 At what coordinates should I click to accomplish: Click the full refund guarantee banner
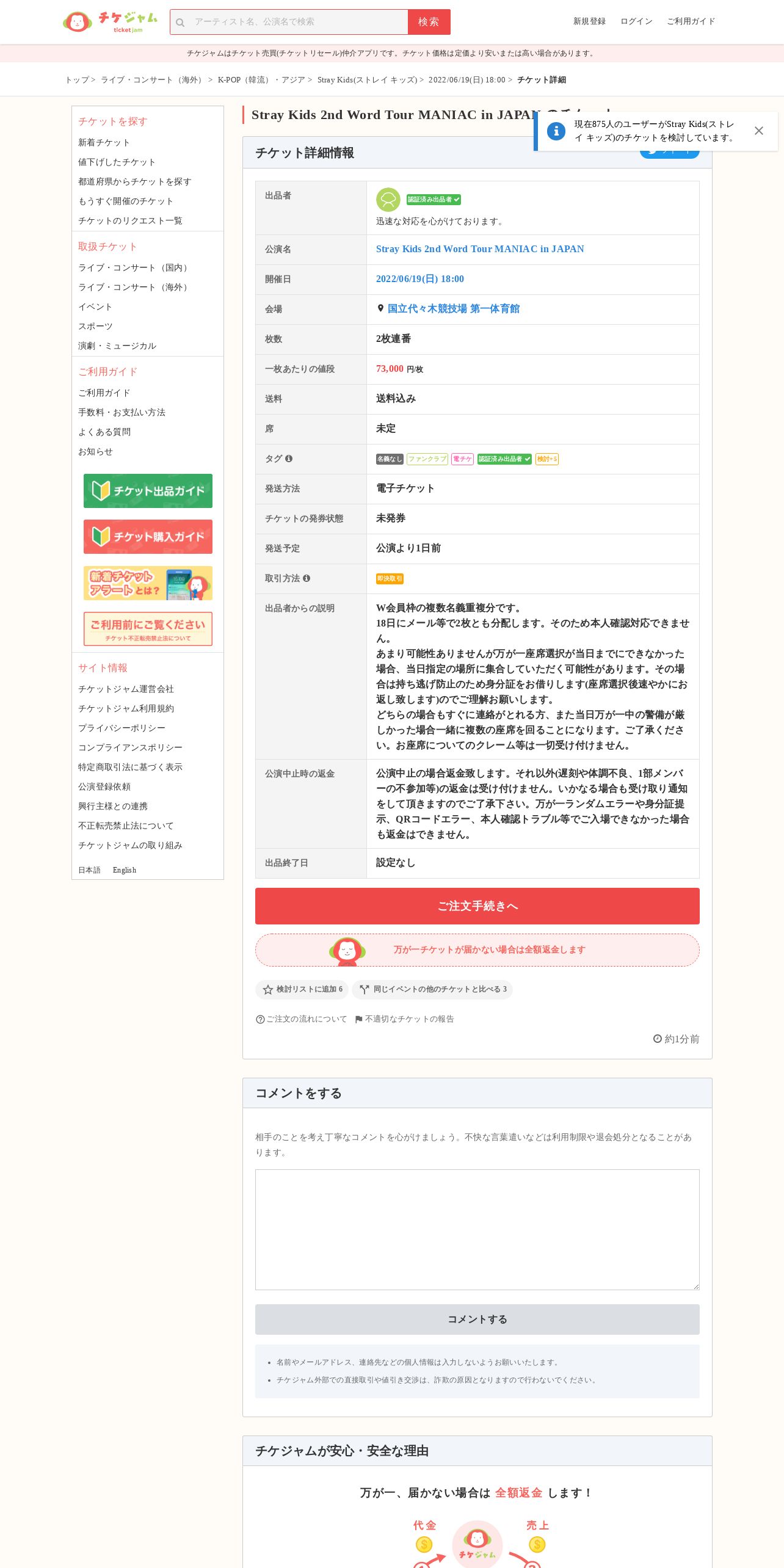click(x=477, y=950)
